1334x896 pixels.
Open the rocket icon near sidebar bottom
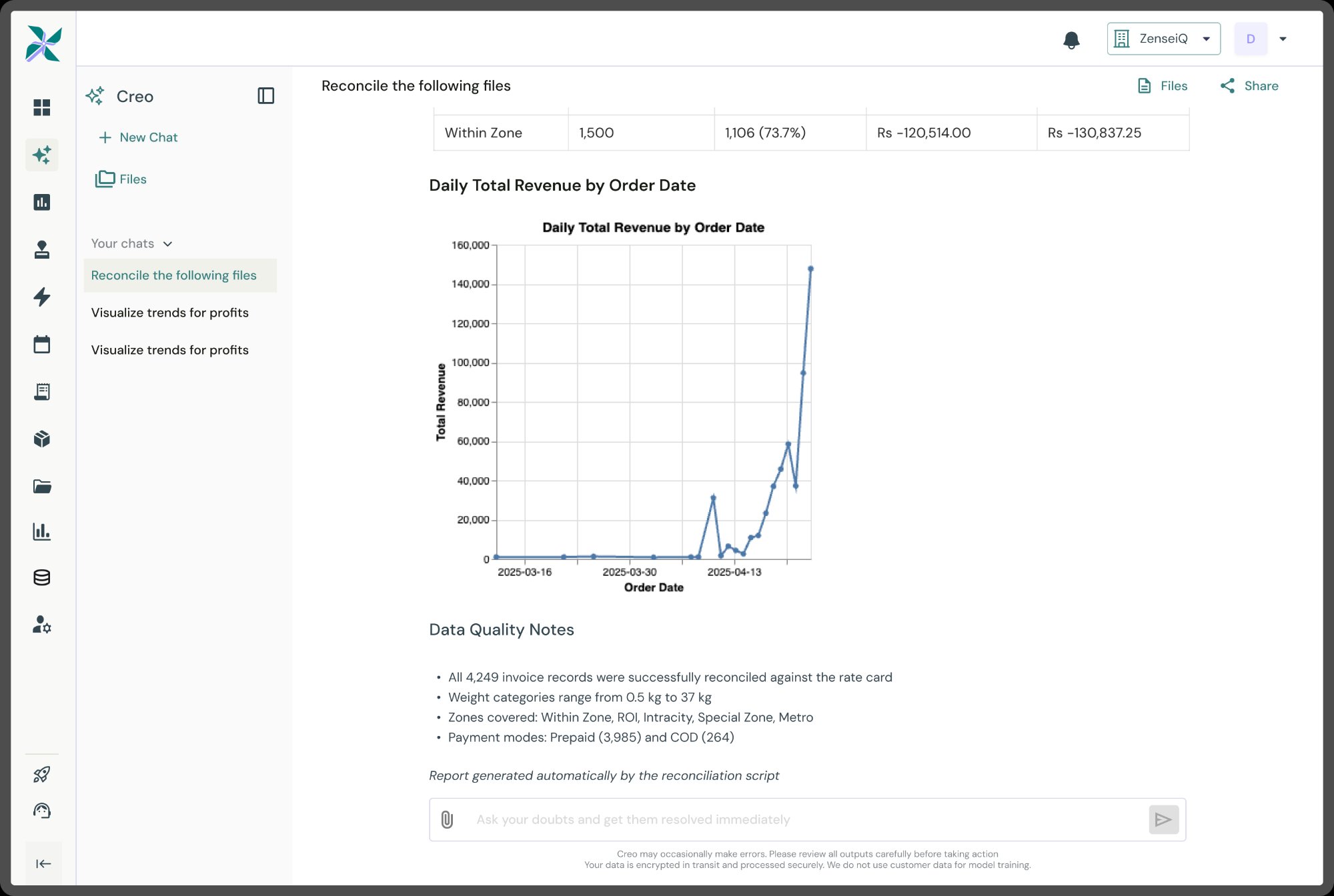pos(42,774)
